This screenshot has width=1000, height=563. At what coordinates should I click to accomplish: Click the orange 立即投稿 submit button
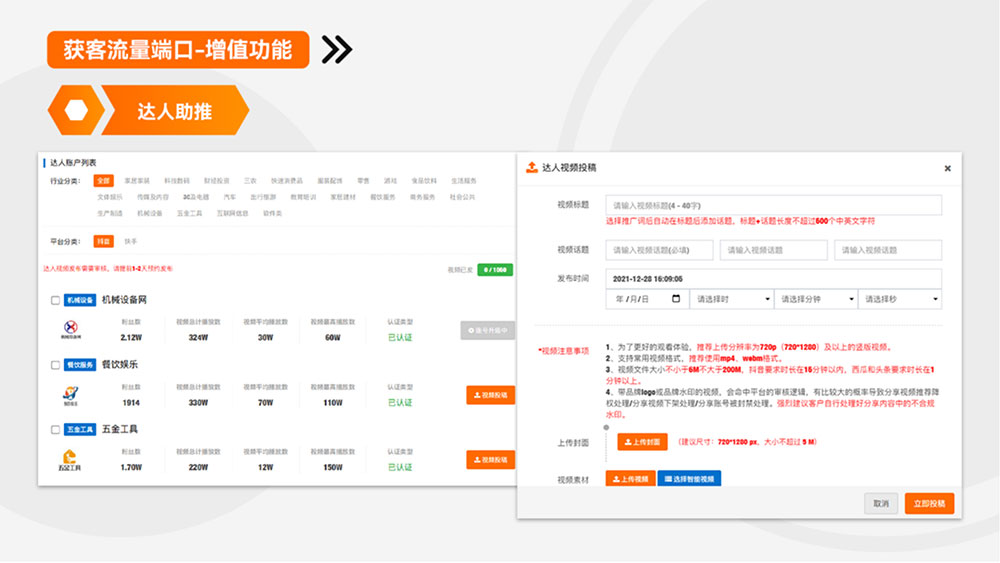pos(929,504)
